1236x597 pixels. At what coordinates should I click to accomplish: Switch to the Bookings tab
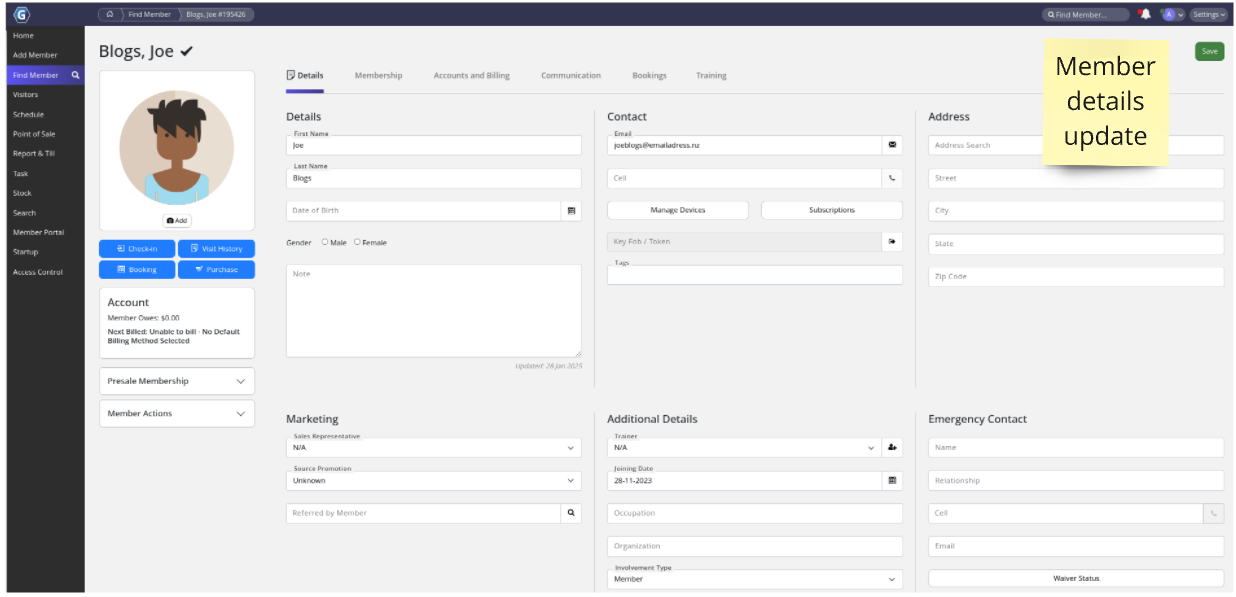[x=649, y=76]
